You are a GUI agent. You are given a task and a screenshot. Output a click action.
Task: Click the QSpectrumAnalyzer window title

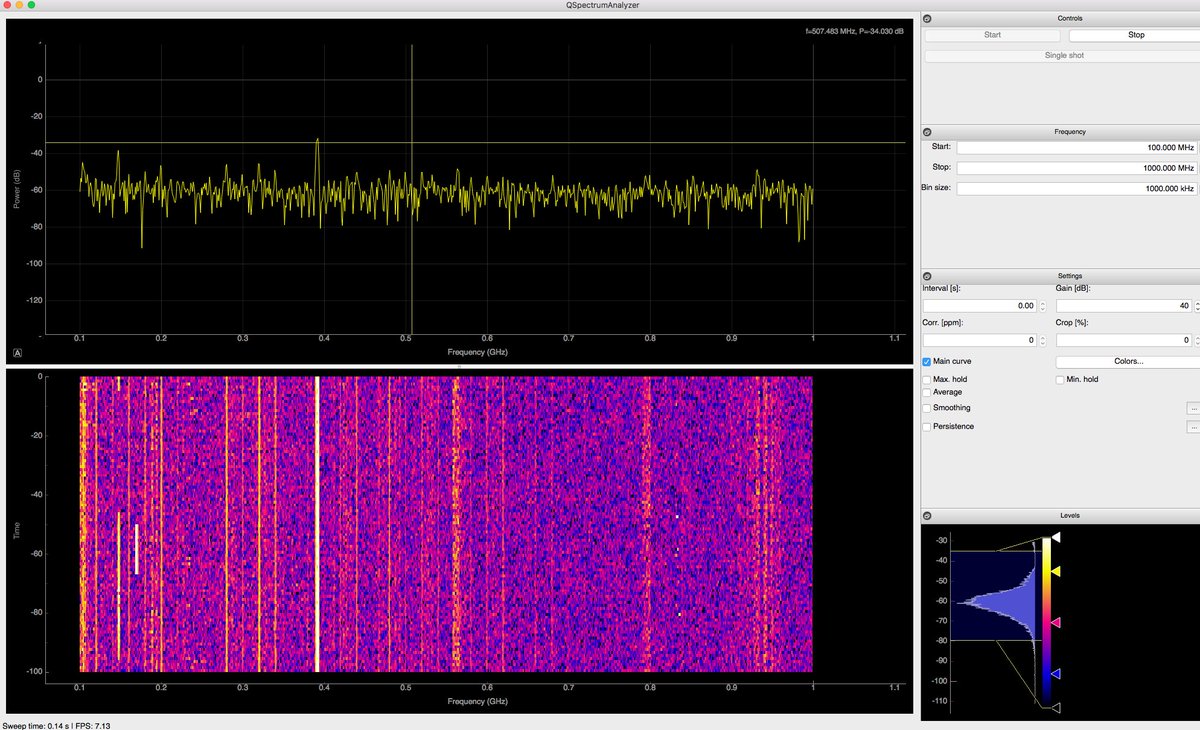pos(600,5)
